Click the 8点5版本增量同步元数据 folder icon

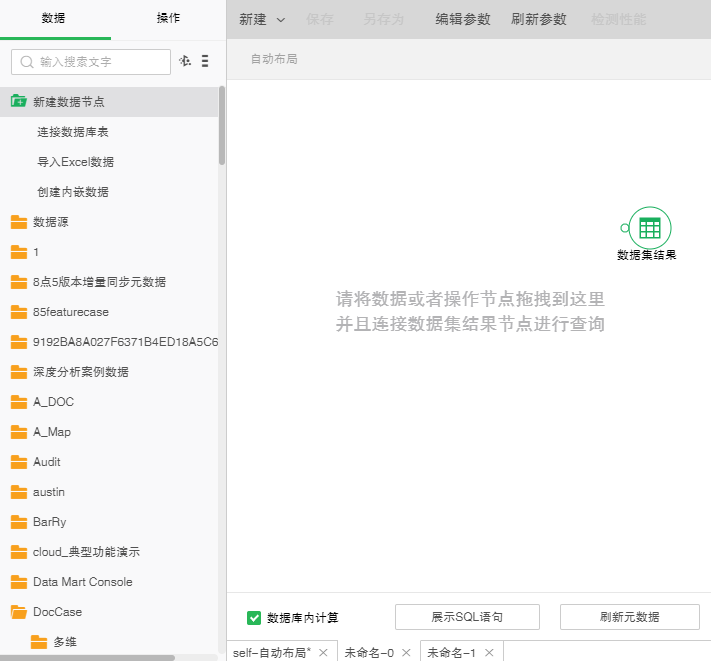click(x=19, y=282)
